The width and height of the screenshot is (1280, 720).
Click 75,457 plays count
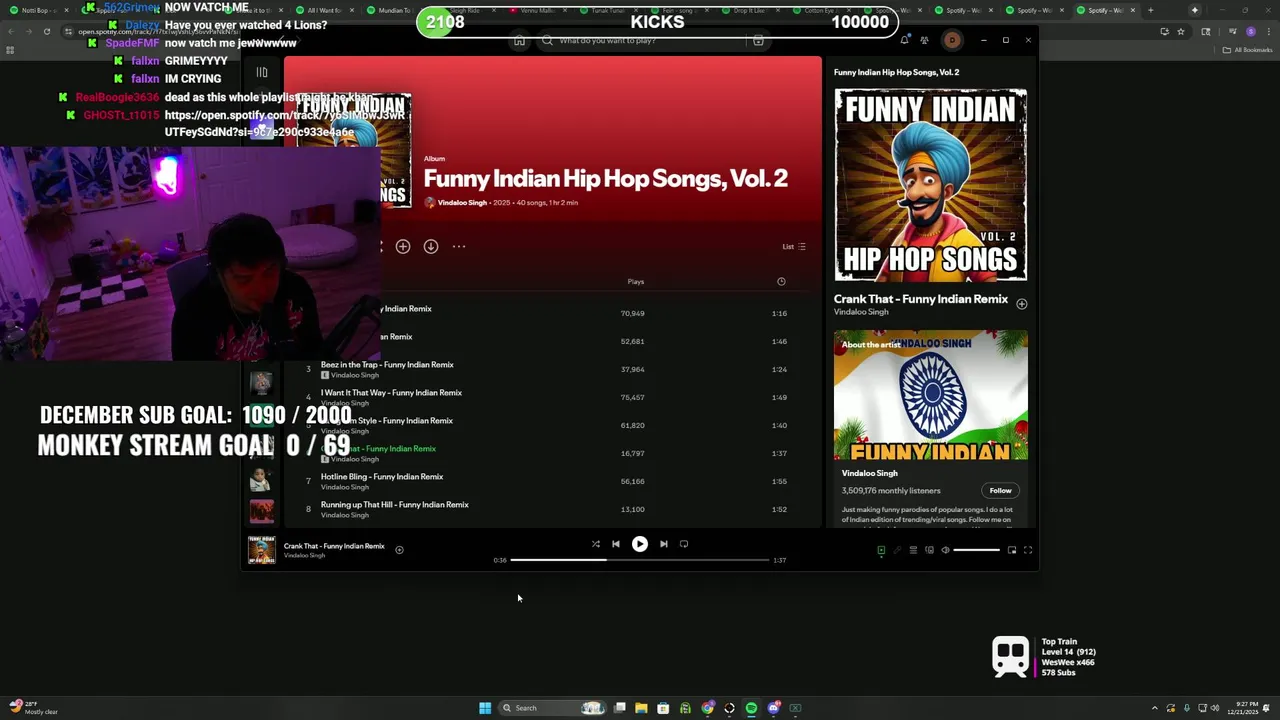tap(632, 397)
